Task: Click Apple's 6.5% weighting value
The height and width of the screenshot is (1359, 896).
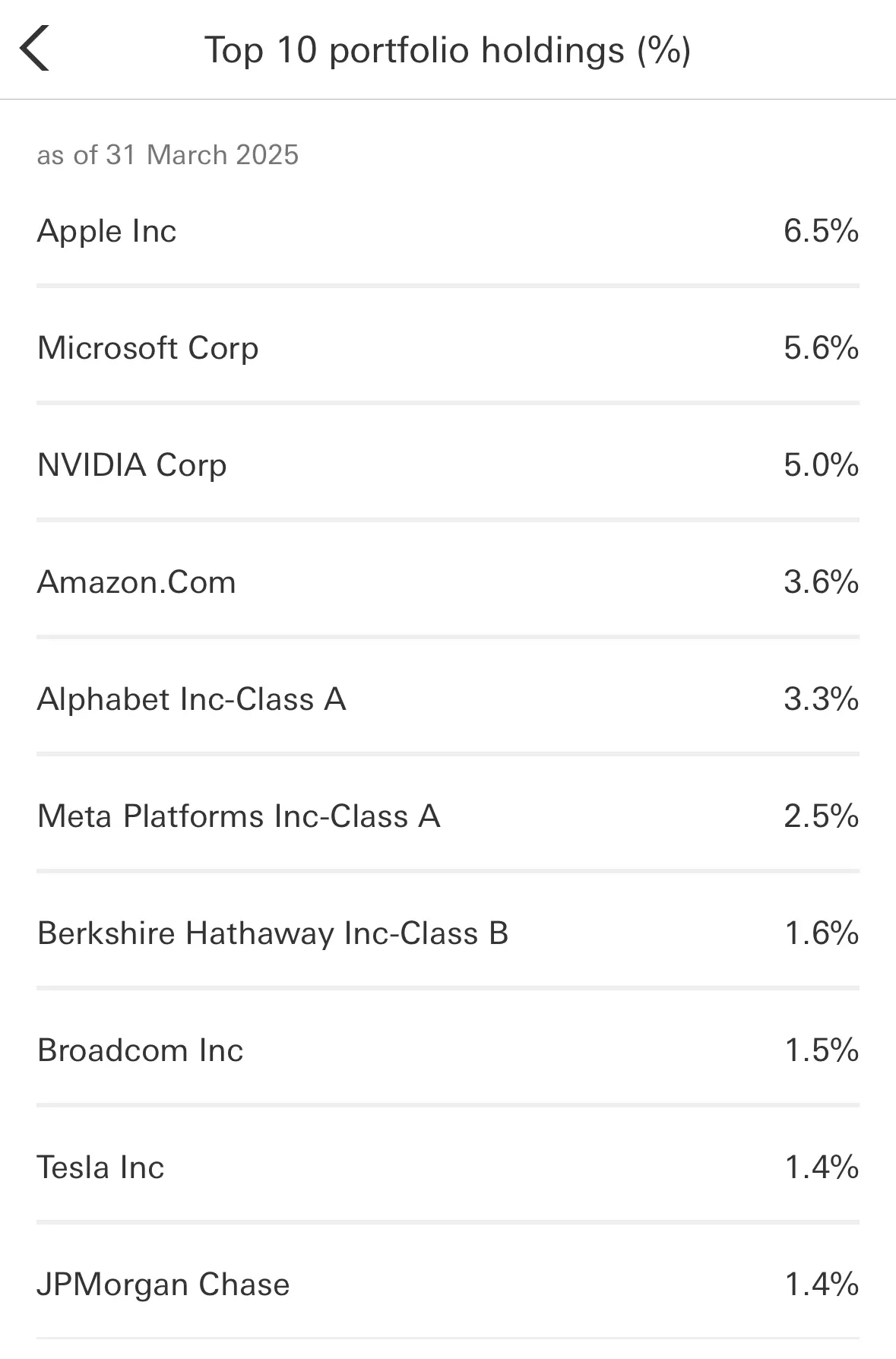Action: [822, 231]
